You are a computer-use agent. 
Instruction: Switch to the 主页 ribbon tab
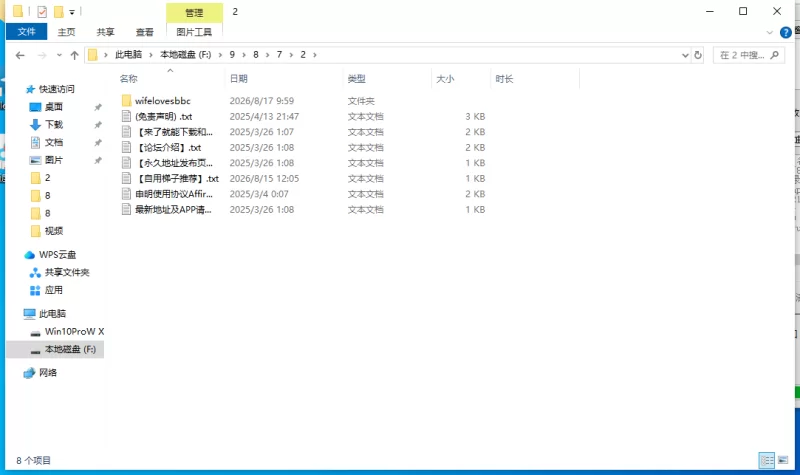pyautogui.click(x=66, y=32)
